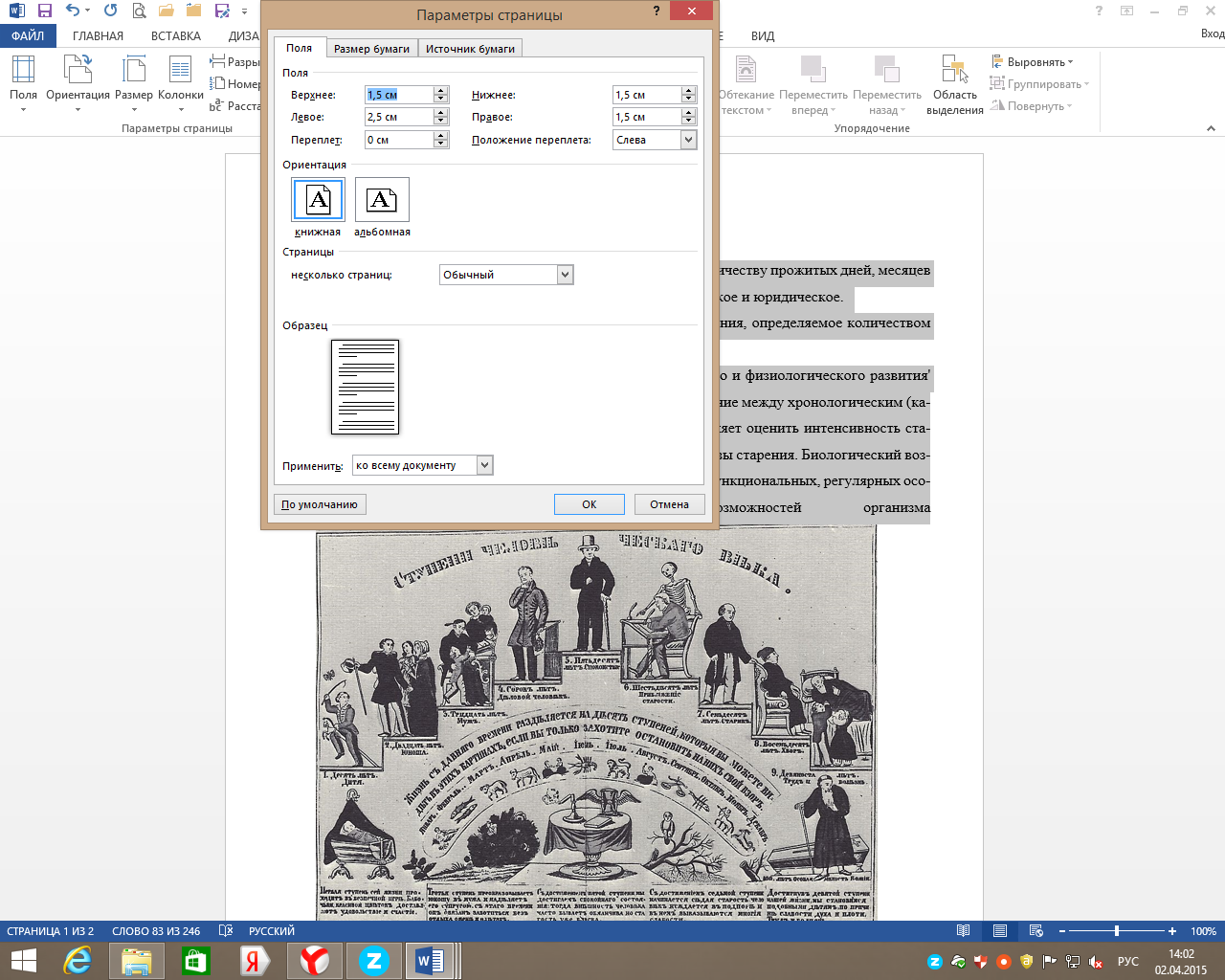Click the dialog help question mark
The width and height of the screenshot is (1225, 980).
[656, 11]
